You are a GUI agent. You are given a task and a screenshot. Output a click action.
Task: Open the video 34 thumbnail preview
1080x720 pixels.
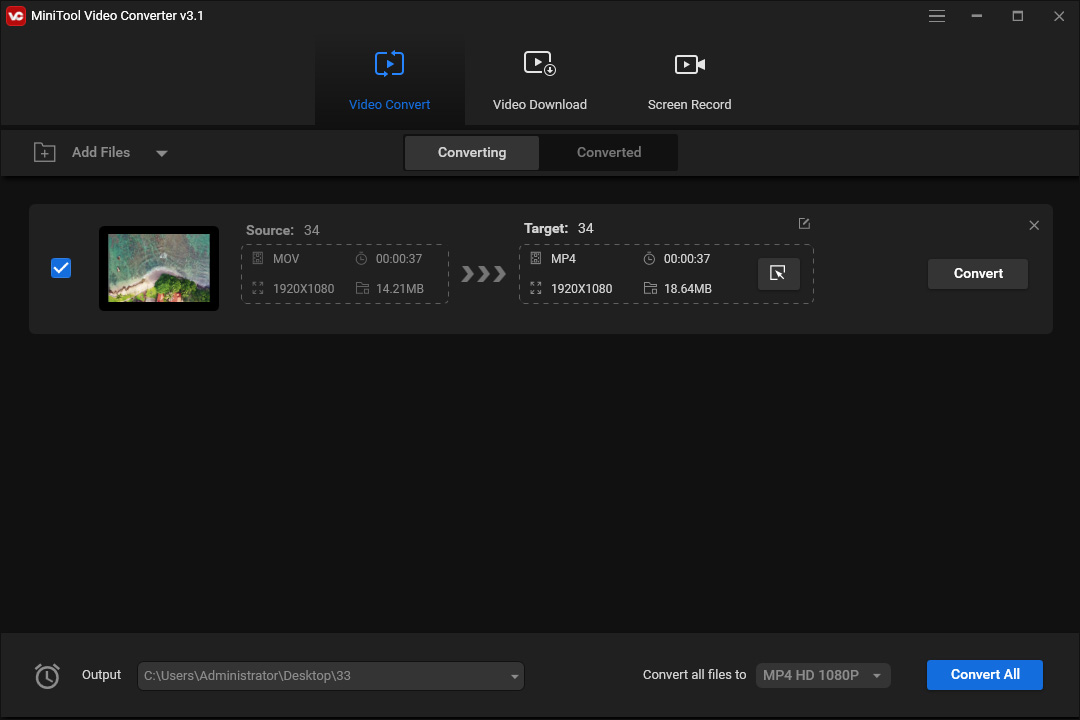(x=159, y=268)
